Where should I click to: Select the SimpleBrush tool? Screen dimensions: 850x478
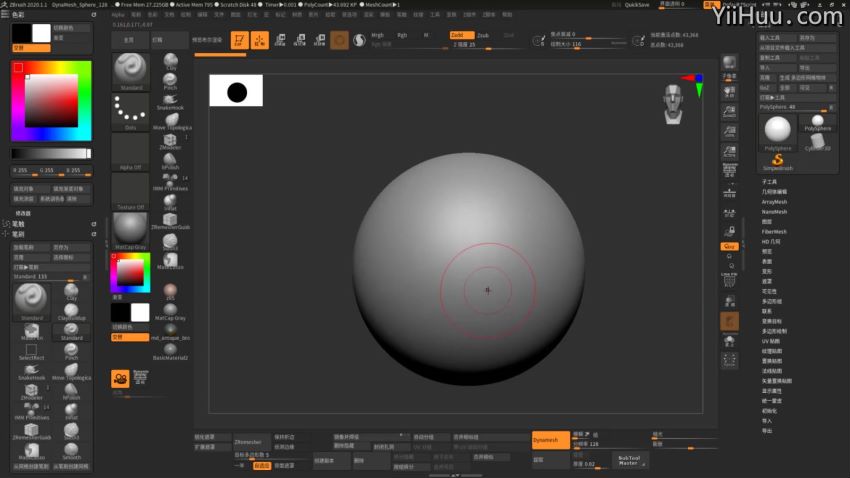tap(777, 162)
